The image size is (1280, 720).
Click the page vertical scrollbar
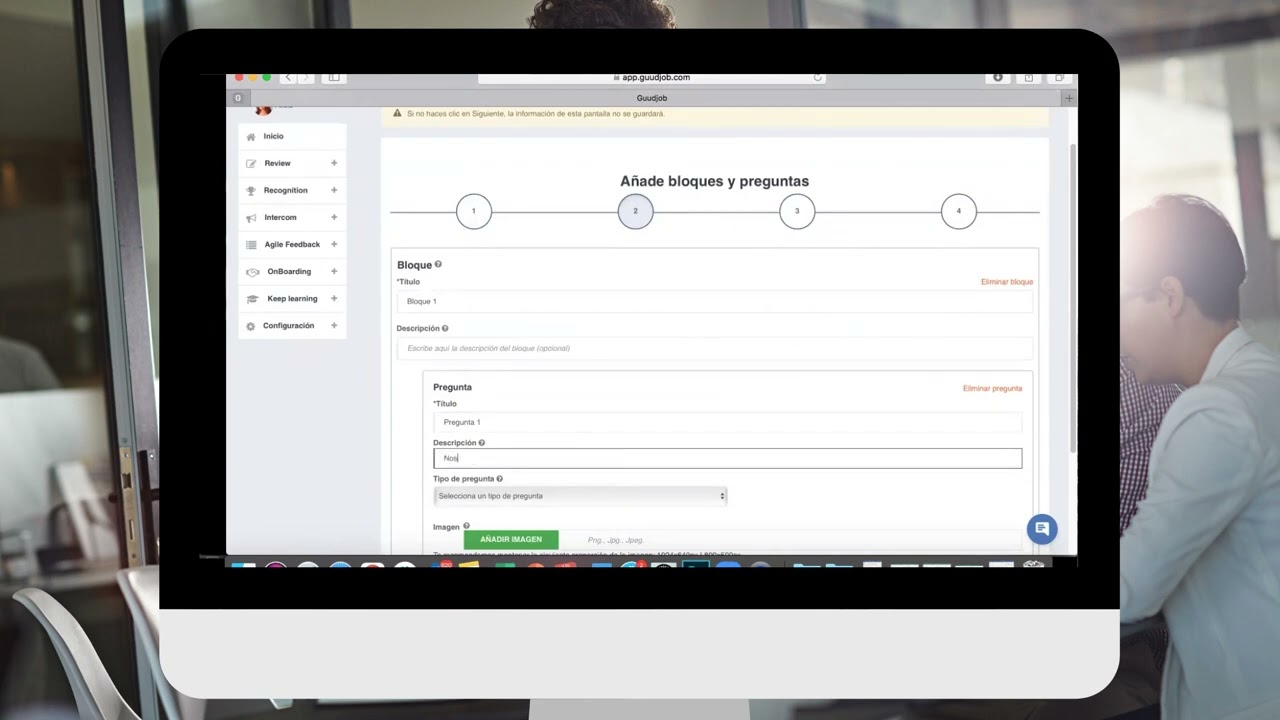[x=1074, y=298]
